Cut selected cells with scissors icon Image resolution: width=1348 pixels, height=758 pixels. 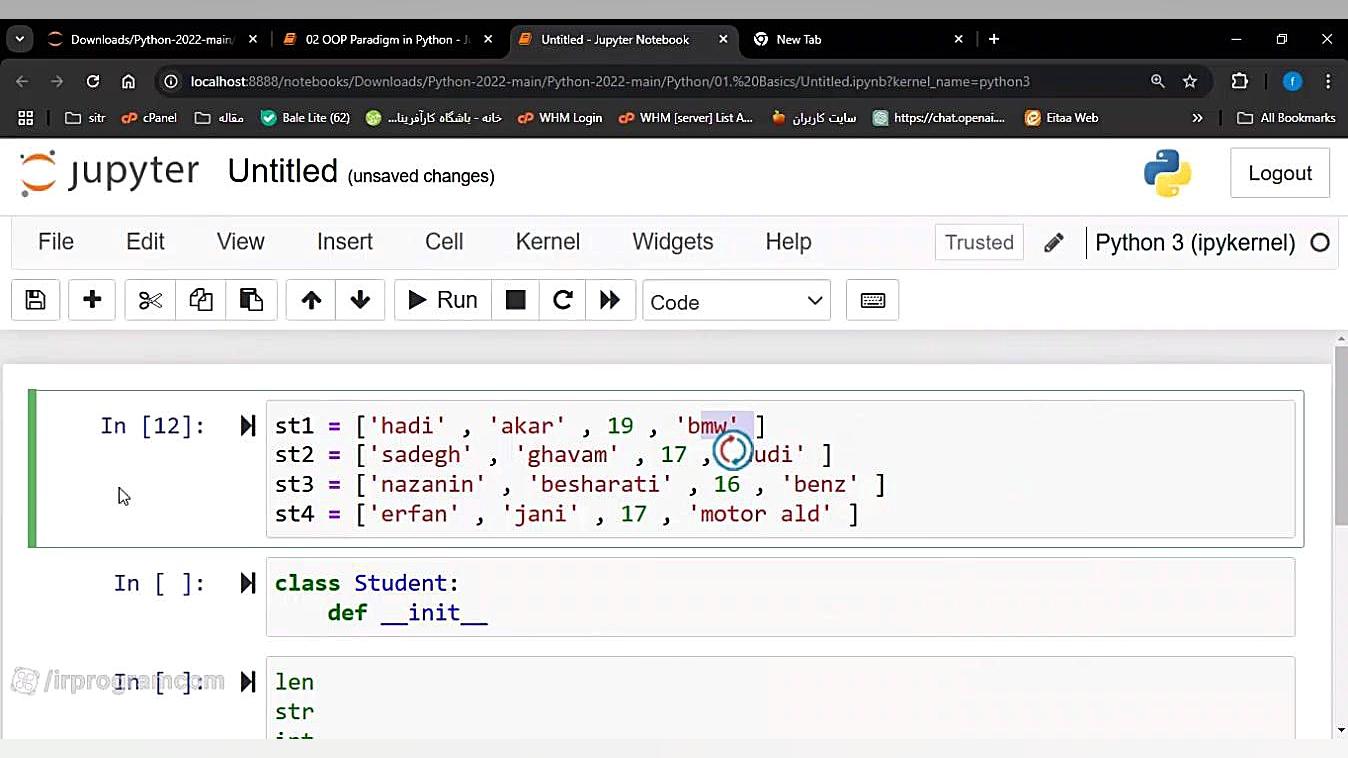pyautogui.click(x=150, y=300)
